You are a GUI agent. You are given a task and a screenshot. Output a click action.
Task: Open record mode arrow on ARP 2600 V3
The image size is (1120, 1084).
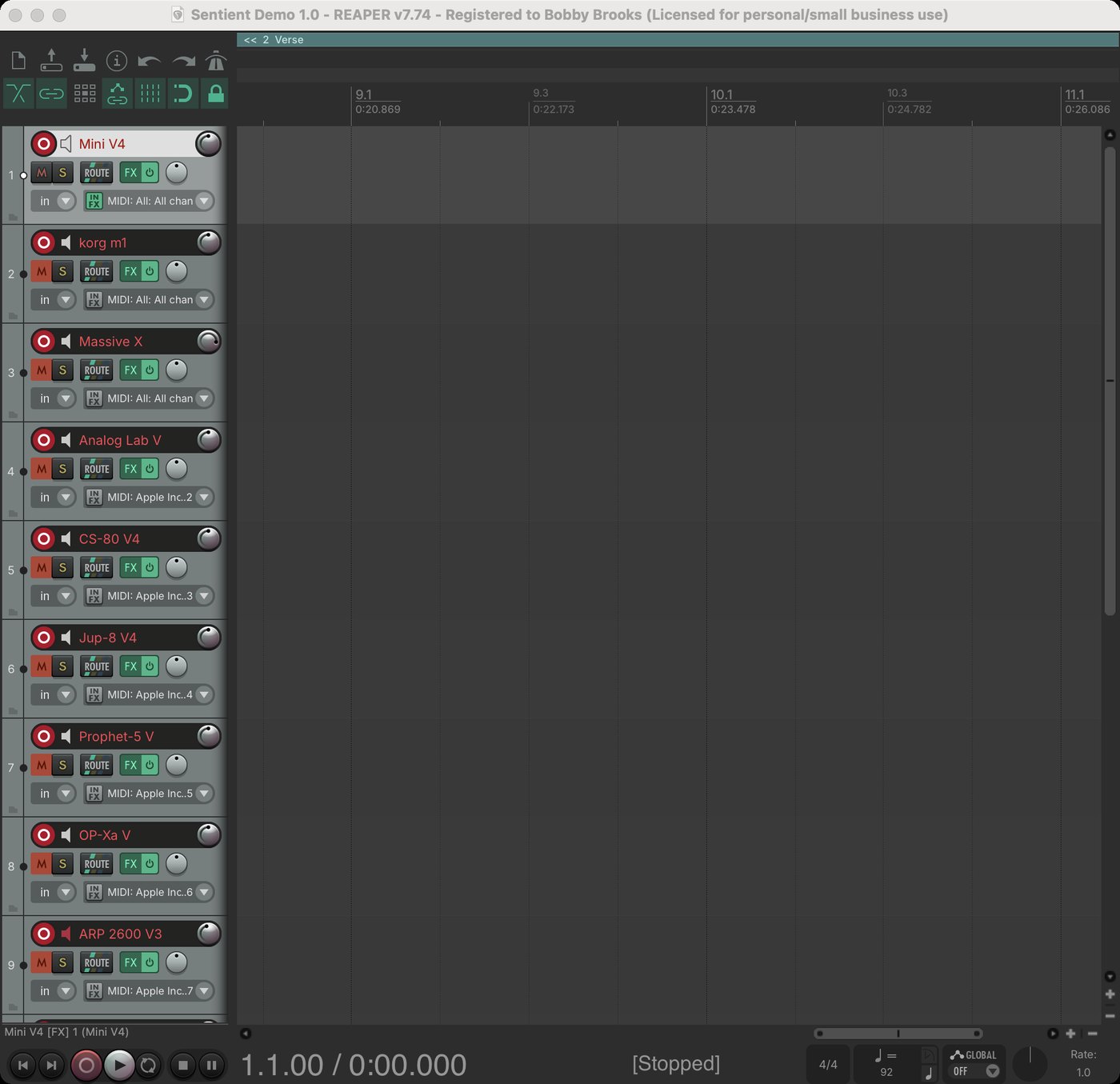click(x=66, y=991)
